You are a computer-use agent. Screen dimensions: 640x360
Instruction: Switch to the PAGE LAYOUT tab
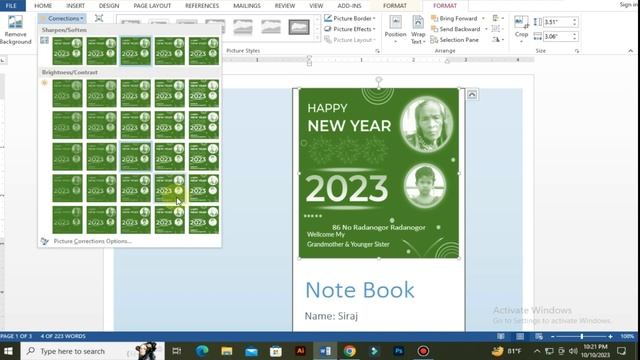pyautogui.click(x=152, y=6)
